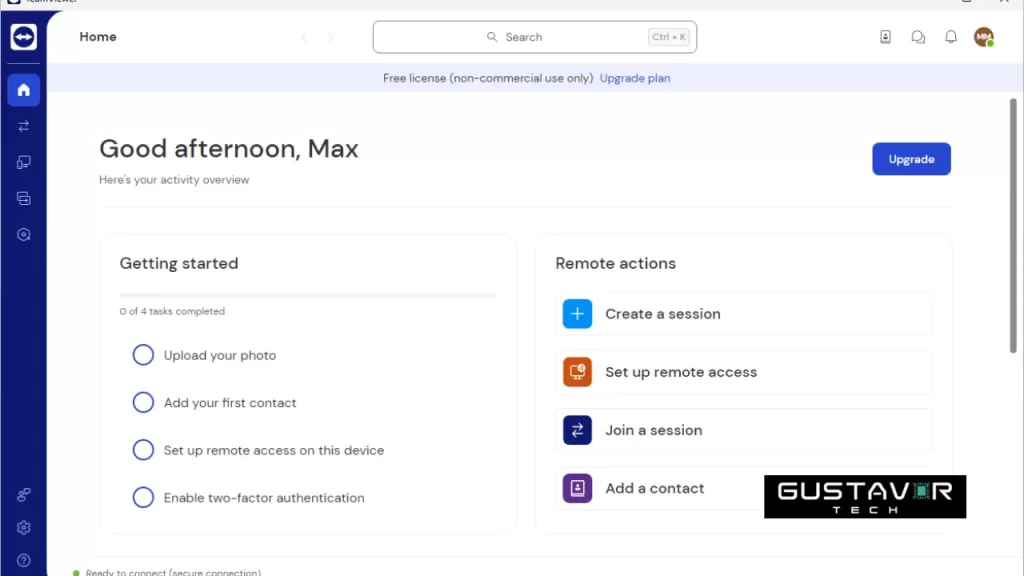This screenshot has height=576, width=1024.
Task: Click the orange Set up remote access icon
Action: 577,372
